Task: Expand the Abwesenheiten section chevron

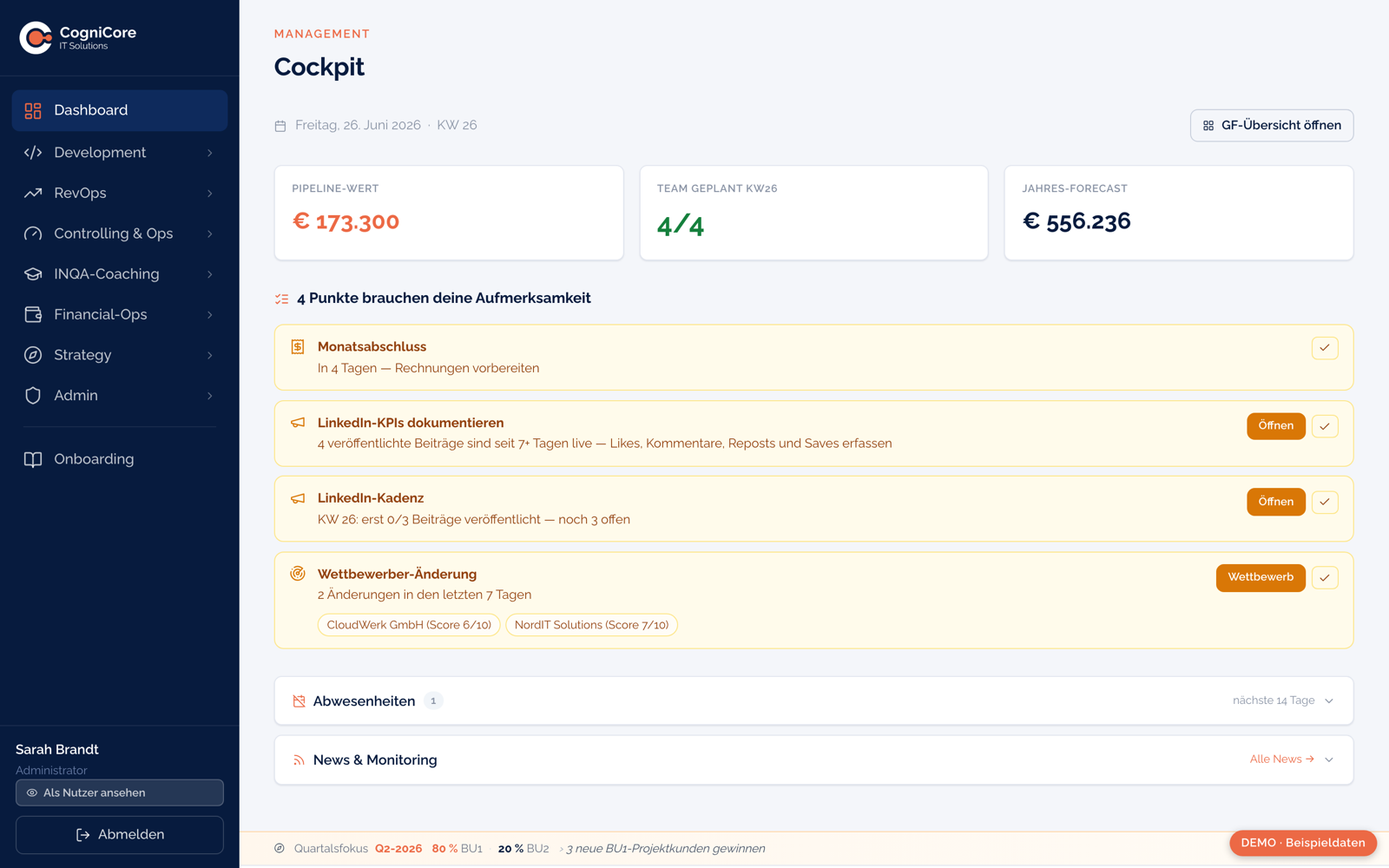Action: click(1329, 701)
